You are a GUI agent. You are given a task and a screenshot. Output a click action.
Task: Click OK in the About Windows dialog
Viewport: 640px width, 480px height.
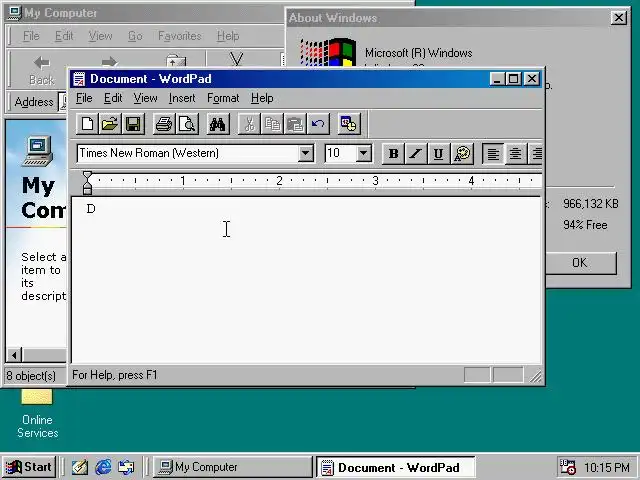click(580, 263)
